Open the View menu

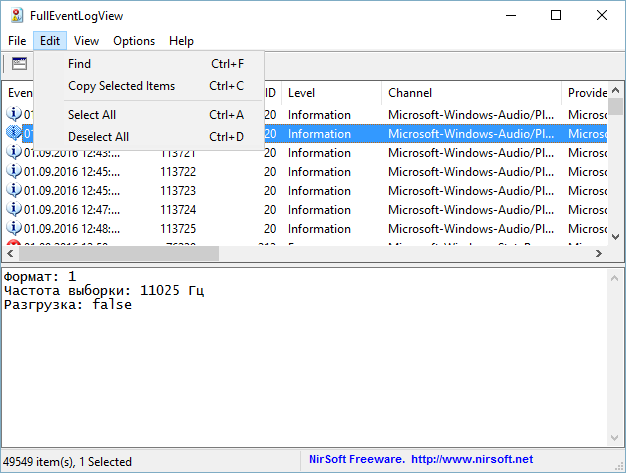[x=86, y=41]
